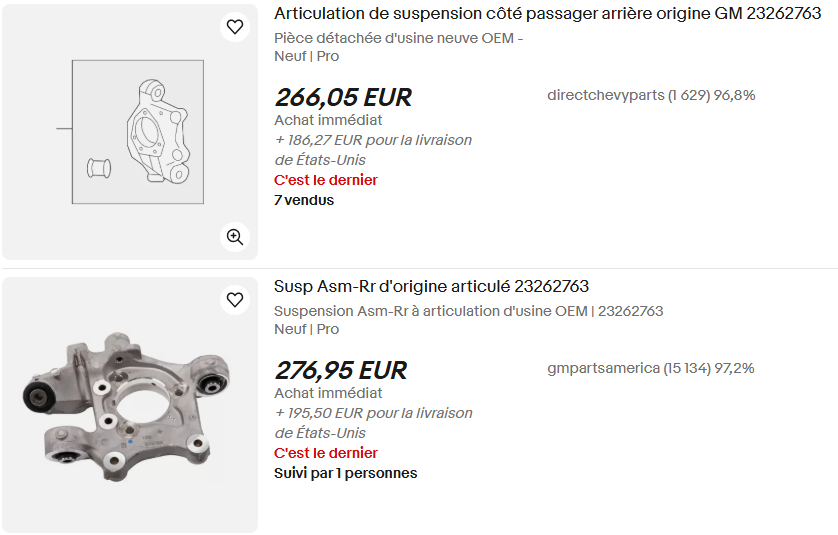Click the '7 vendus' sold count
This screenshot has height=535, width=838.
click(x=304, y=200)
